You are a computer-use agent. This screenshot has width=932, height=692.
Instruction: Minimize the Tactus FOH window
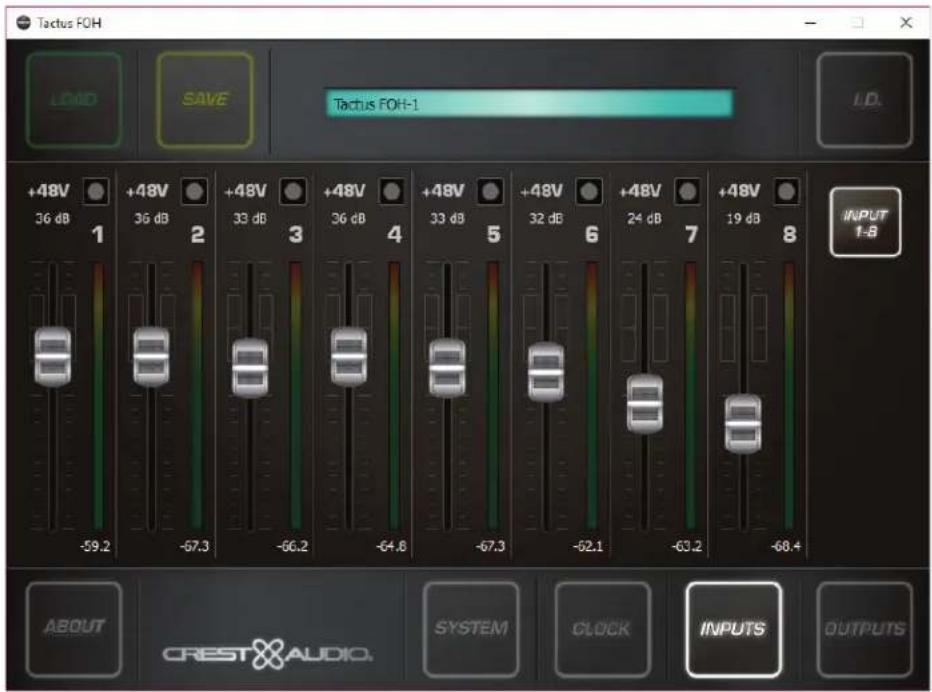coord(811,23)
